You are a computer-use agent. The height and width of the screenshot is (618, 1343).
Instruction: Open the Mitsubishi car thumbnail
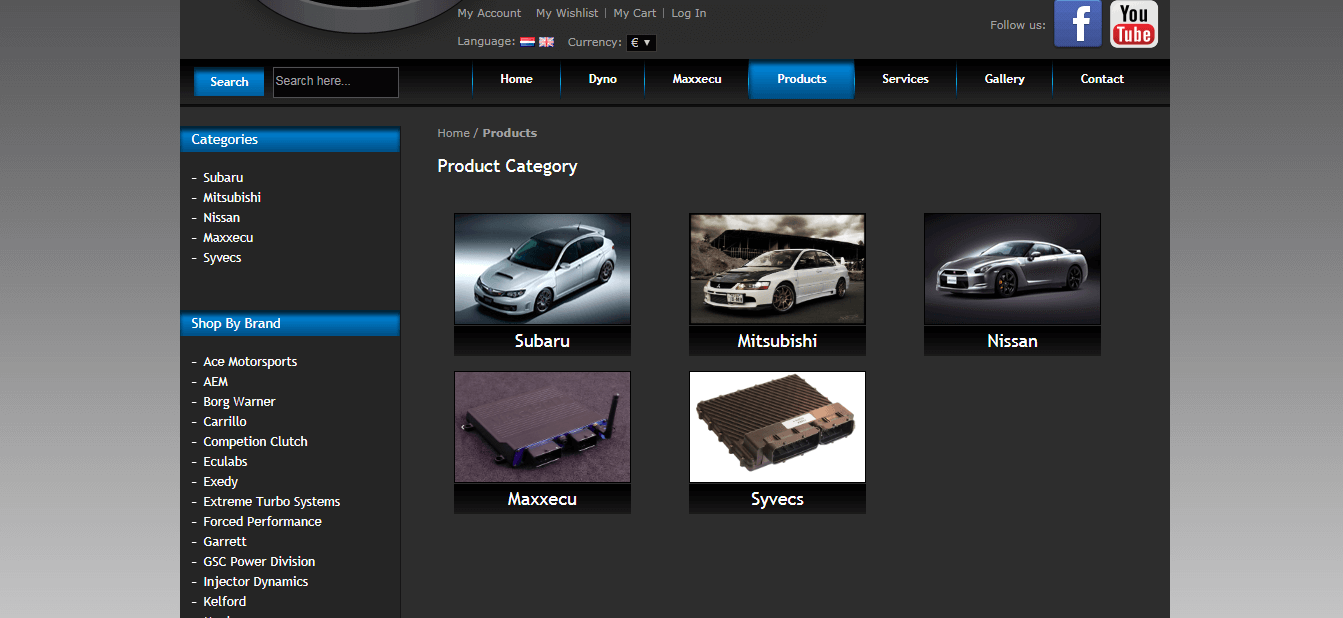[x=777, y=269]
